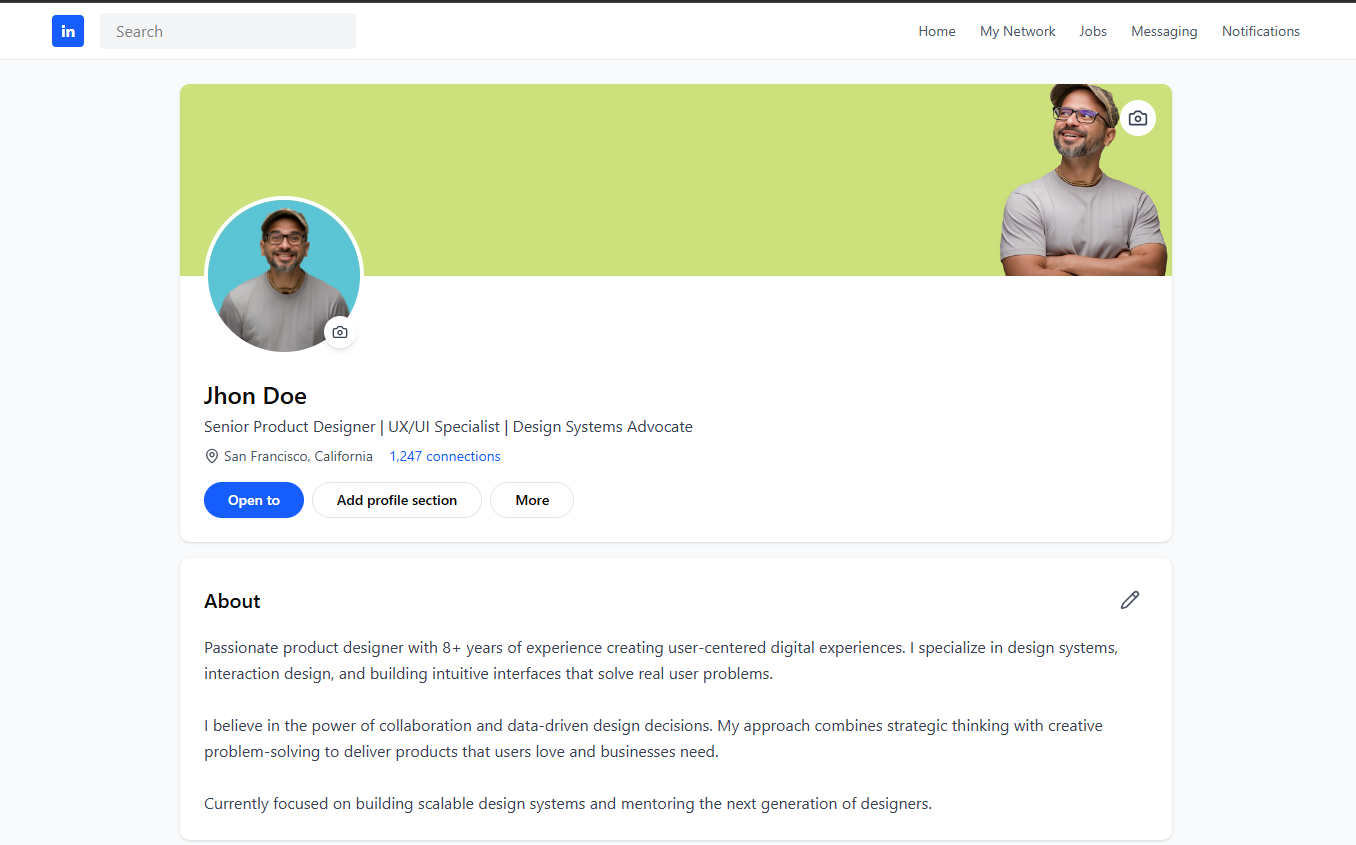Click the profile picture camera icon

339,331
